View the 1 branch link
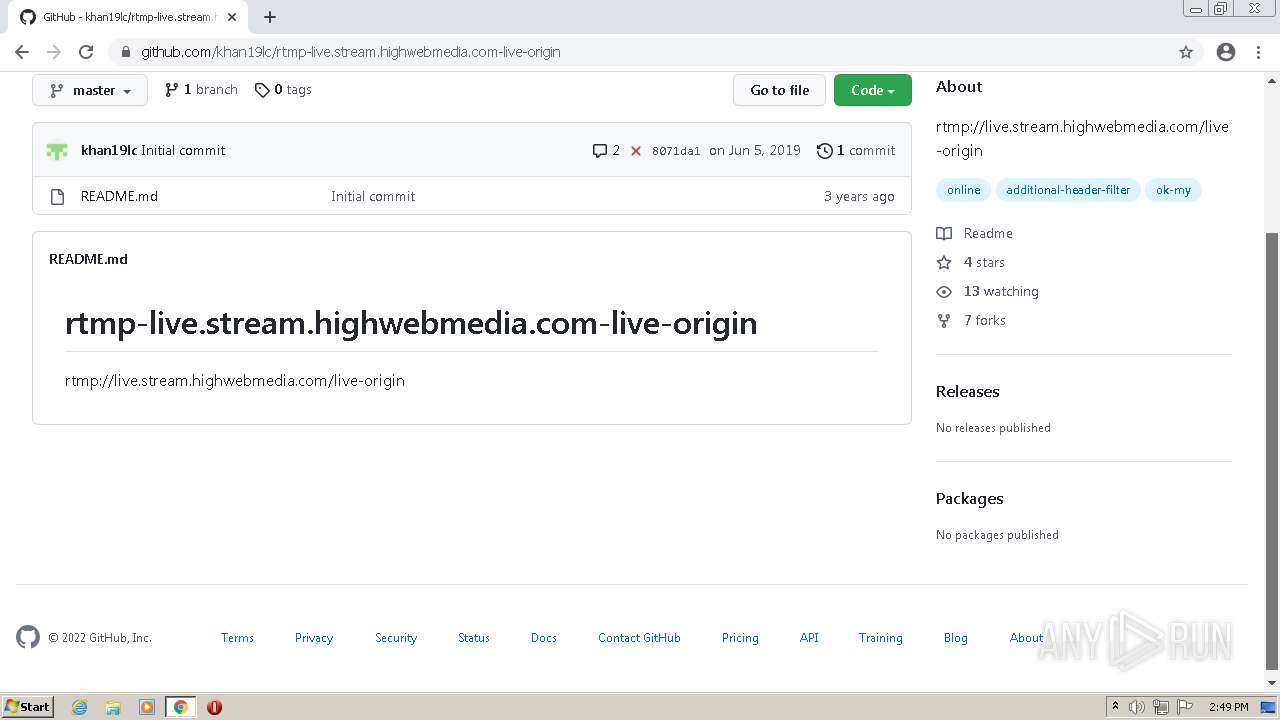The image size is (1280, 720). coord(201,90)
